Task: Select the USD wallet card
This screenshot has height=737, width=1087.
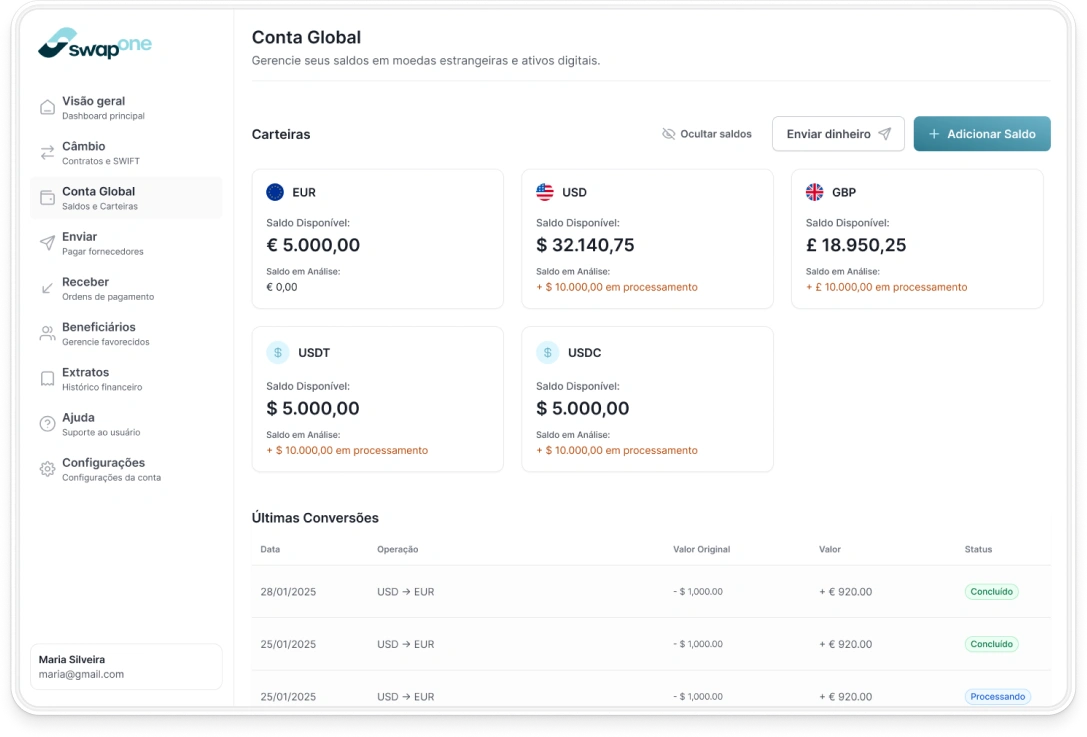Action: pyautogui.click(x=647, y=239)
